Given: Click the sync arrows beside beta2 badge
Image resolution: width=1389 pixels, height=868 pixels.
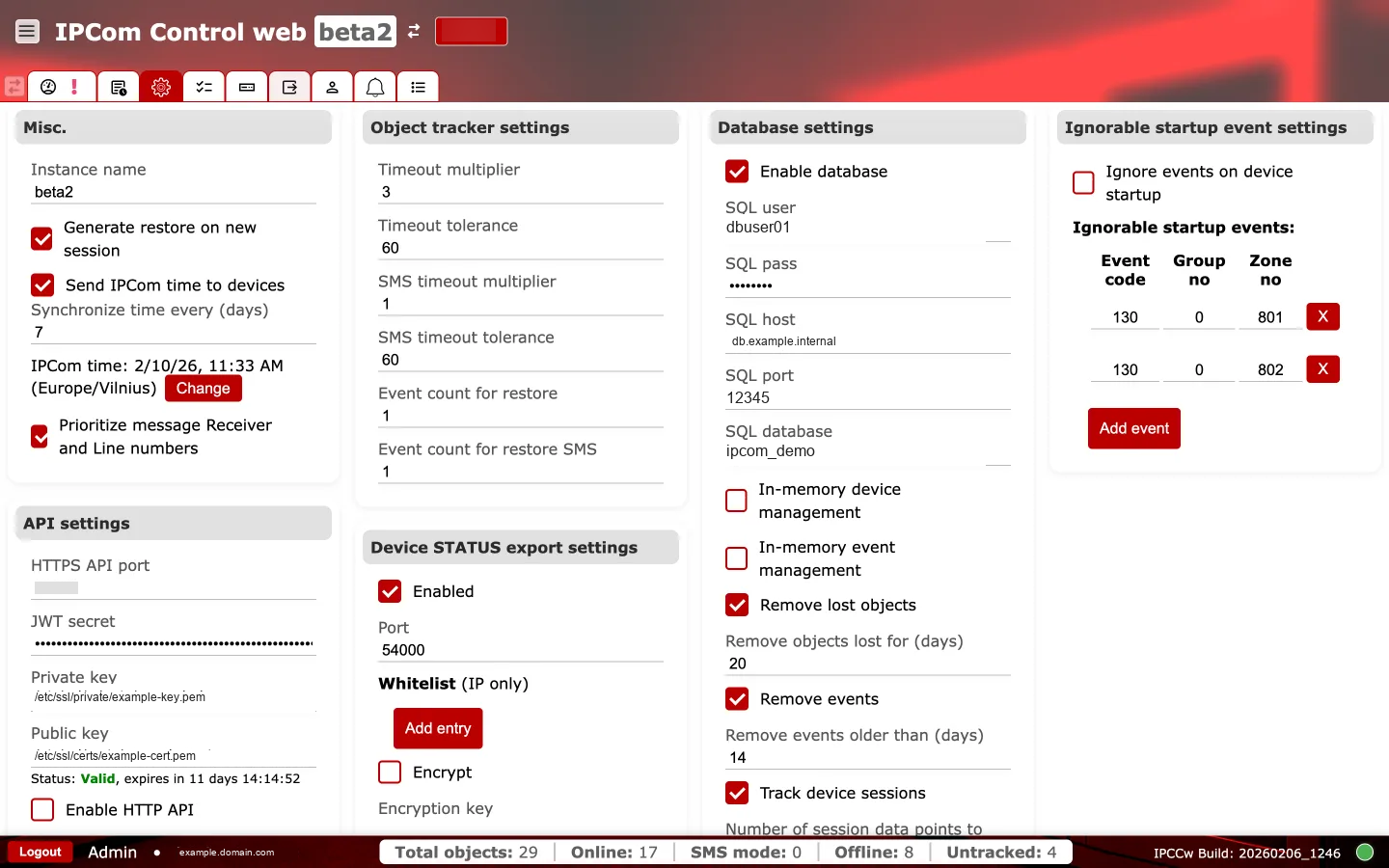Looking at the screenshot, I should point(413,31).
